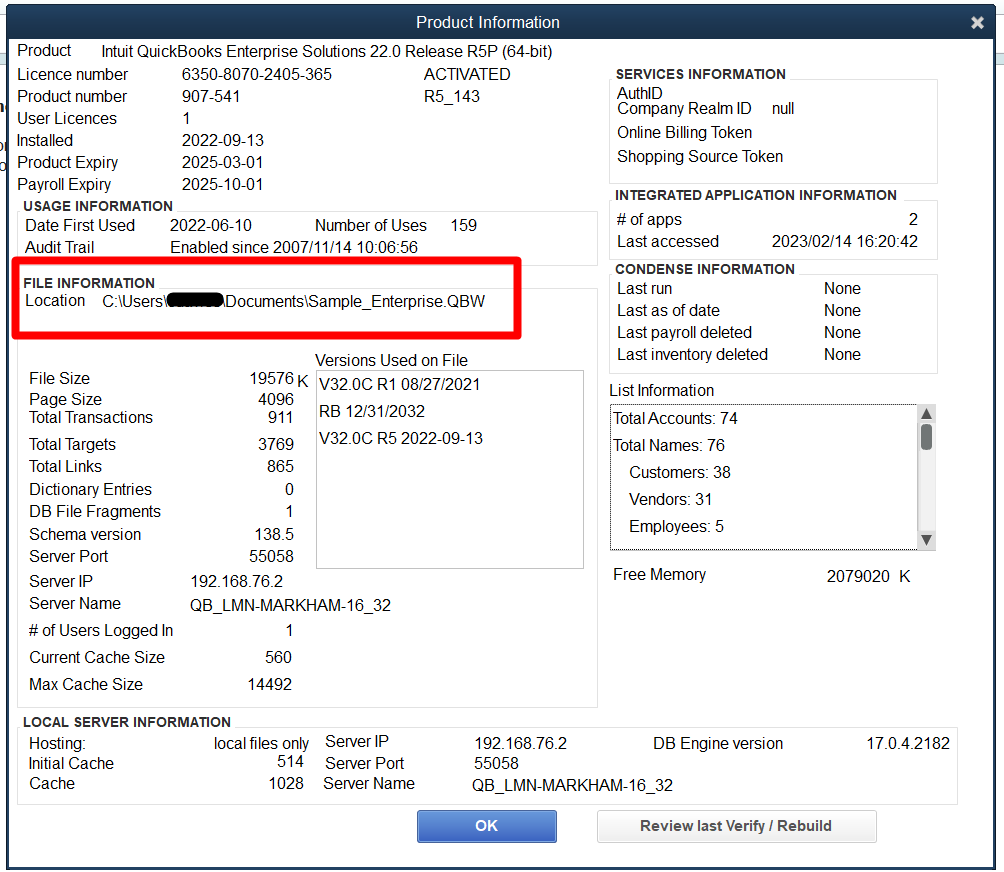Click AuthID label in Services Information

tap(639, 93)
